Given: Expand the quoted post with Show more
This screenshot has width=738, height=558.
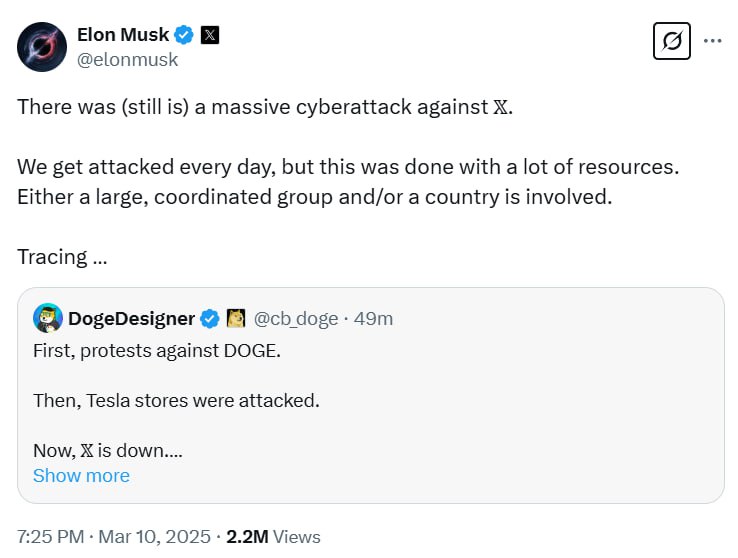Looking at the screenshot, I should [81, 476].
